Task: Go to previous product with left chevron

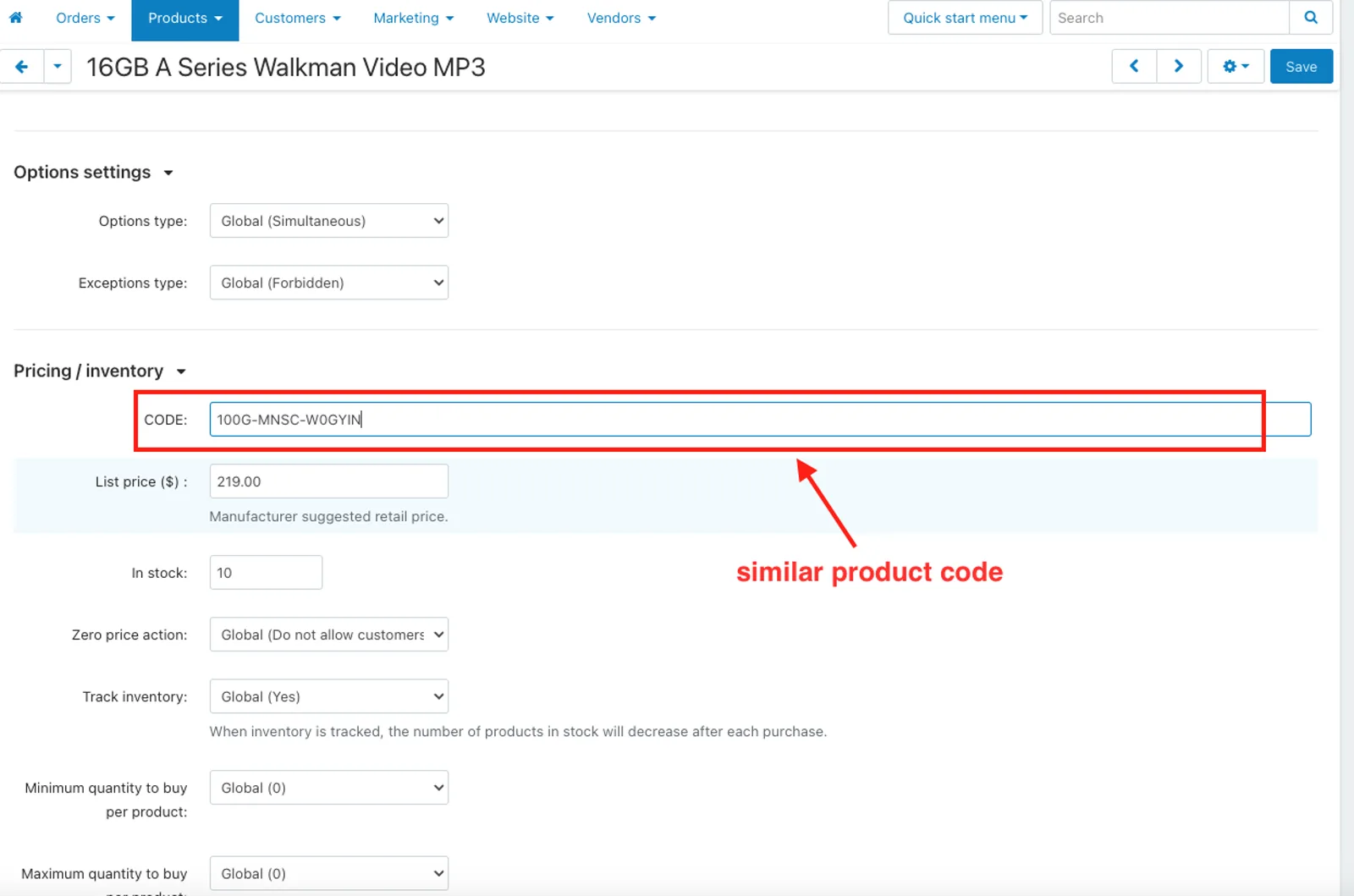Action: [x=1134, y=66]
